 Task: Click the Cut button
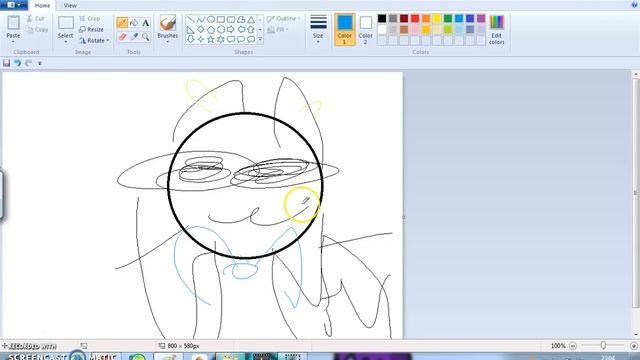[36, 18]
